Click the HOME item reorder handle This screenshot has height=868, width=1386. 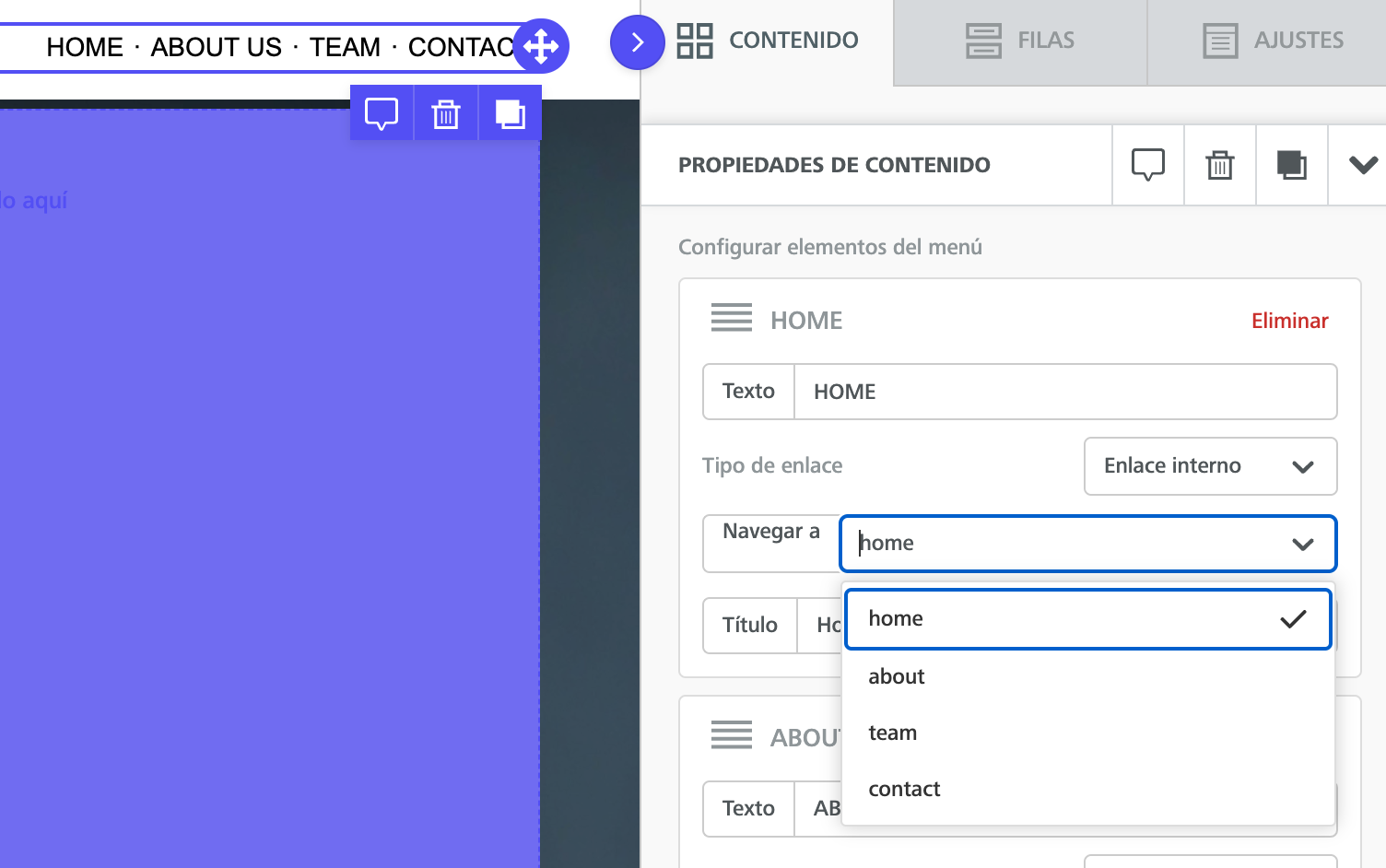click(x=732, y=318)
